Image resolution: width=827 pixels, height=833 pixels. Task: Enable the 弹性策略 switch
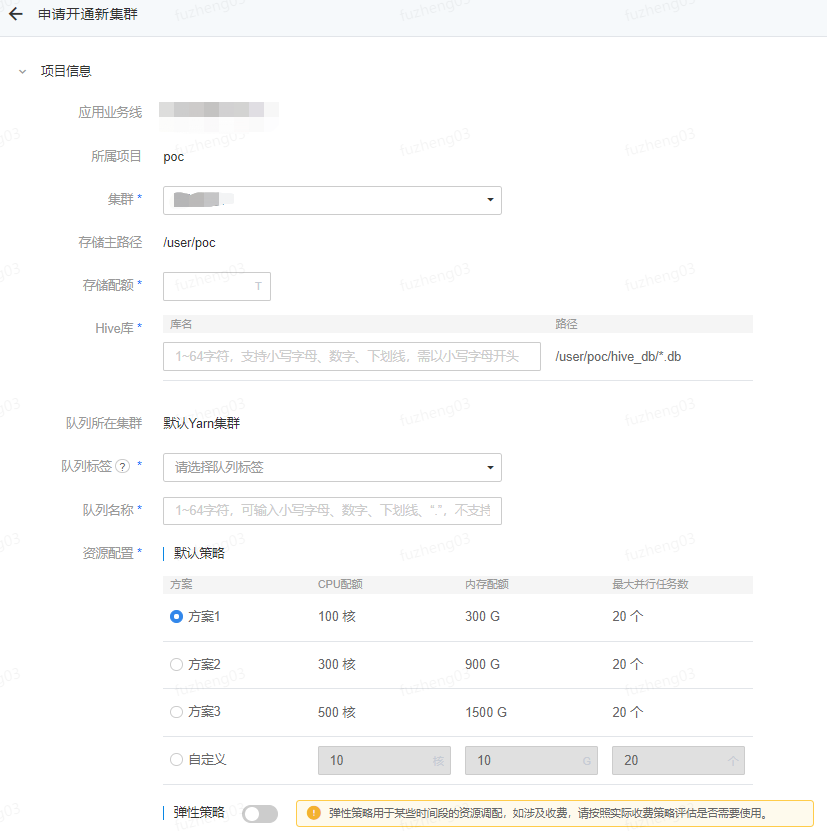(259, 813)
